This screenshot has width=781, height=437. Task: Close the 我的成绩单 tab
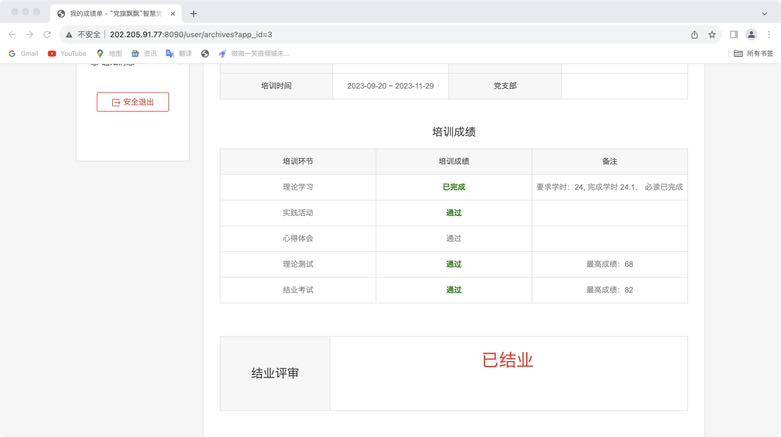172,14
